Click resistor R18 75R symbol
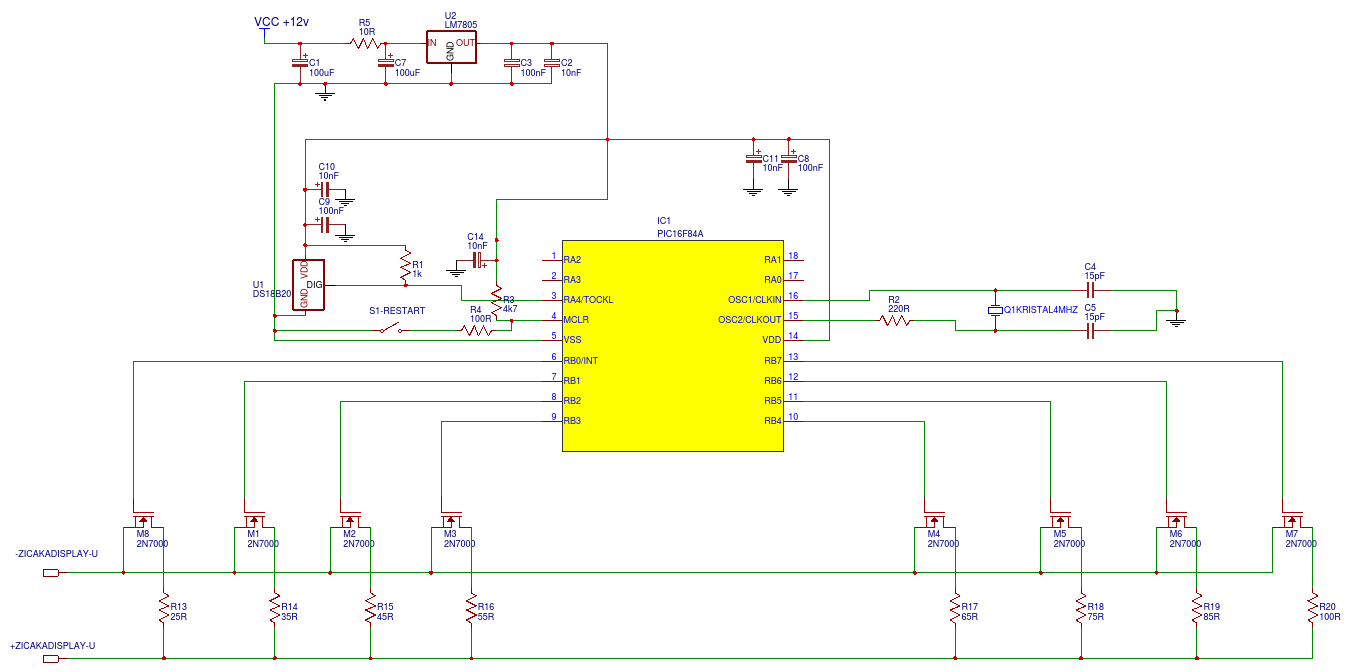The image size is (1356, 672). pyautogui.click(x=1080, y=610)
